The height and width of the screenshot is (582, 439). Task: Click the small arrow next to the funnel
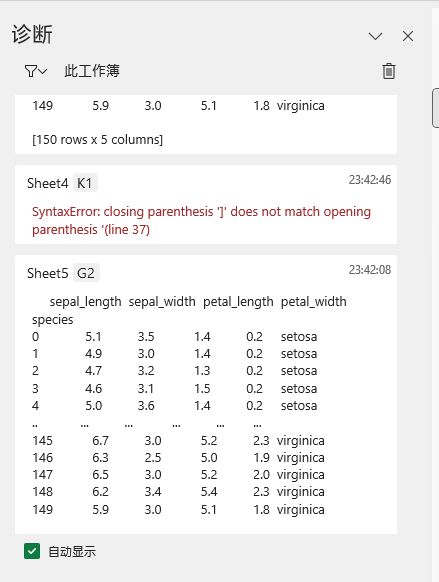(43, 71)
